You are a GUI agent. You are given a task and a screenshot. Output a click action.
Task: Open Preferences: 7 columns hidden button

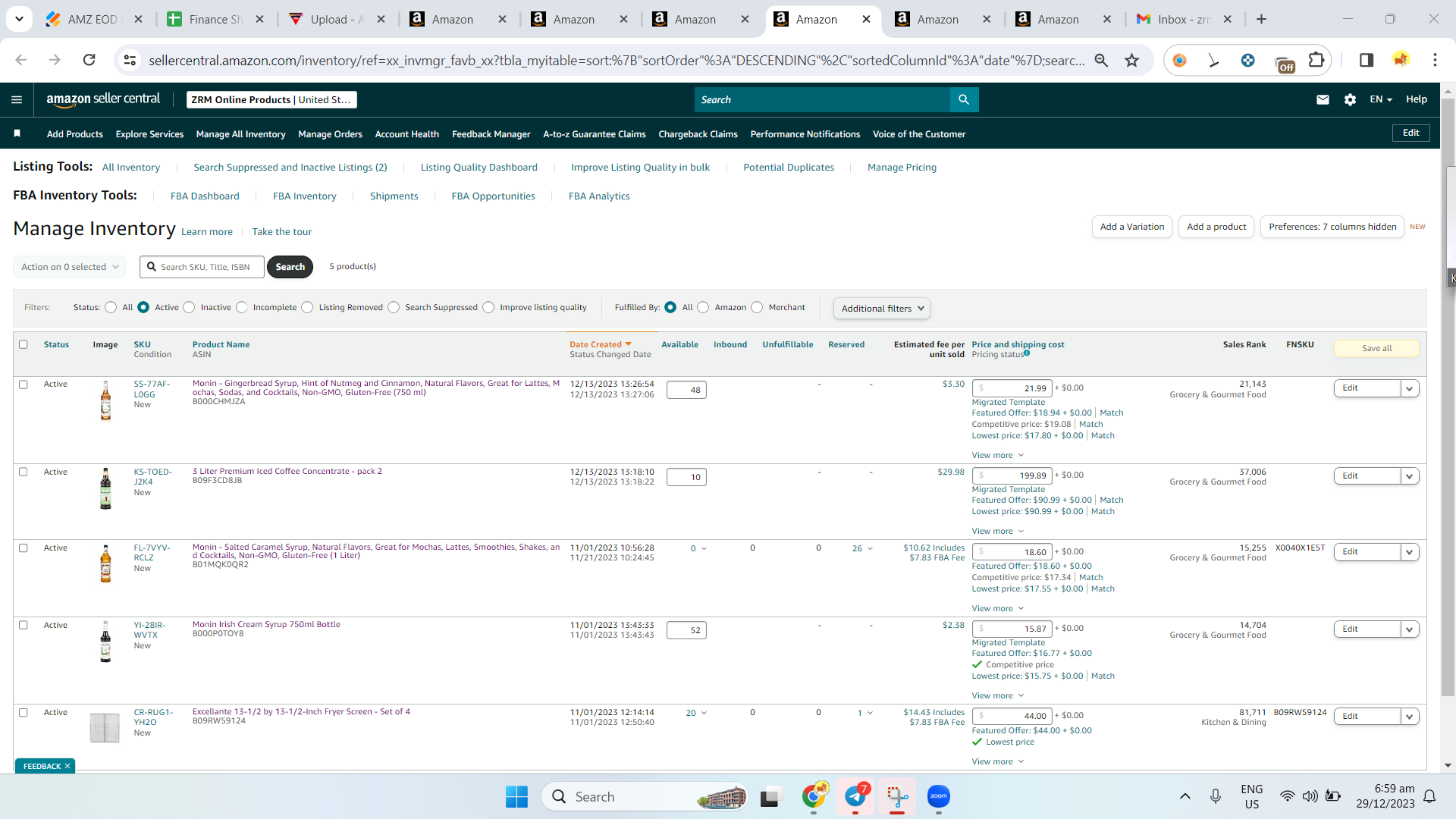point(1332,227)
